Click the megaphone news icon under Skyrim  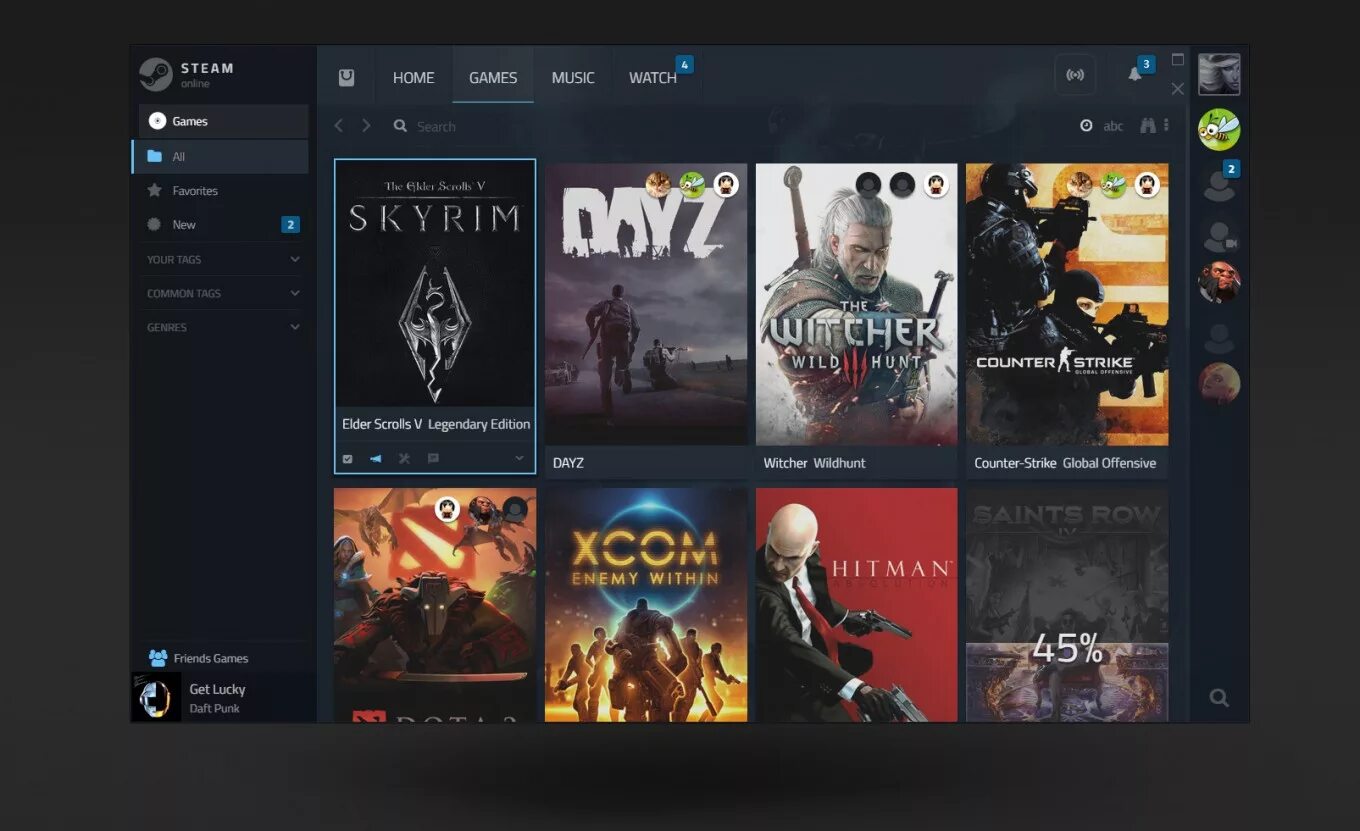point(376,459)
